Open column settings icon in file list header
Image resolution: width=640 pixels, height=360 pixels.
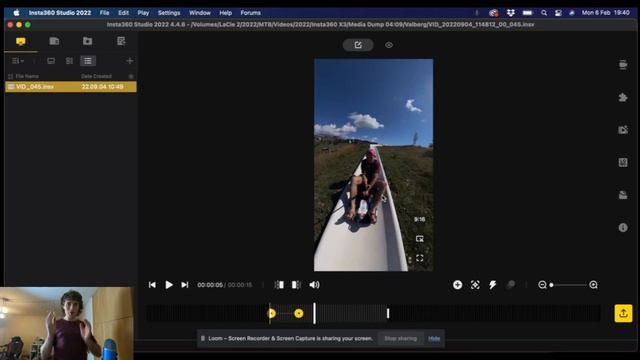(x=131, y=76)
